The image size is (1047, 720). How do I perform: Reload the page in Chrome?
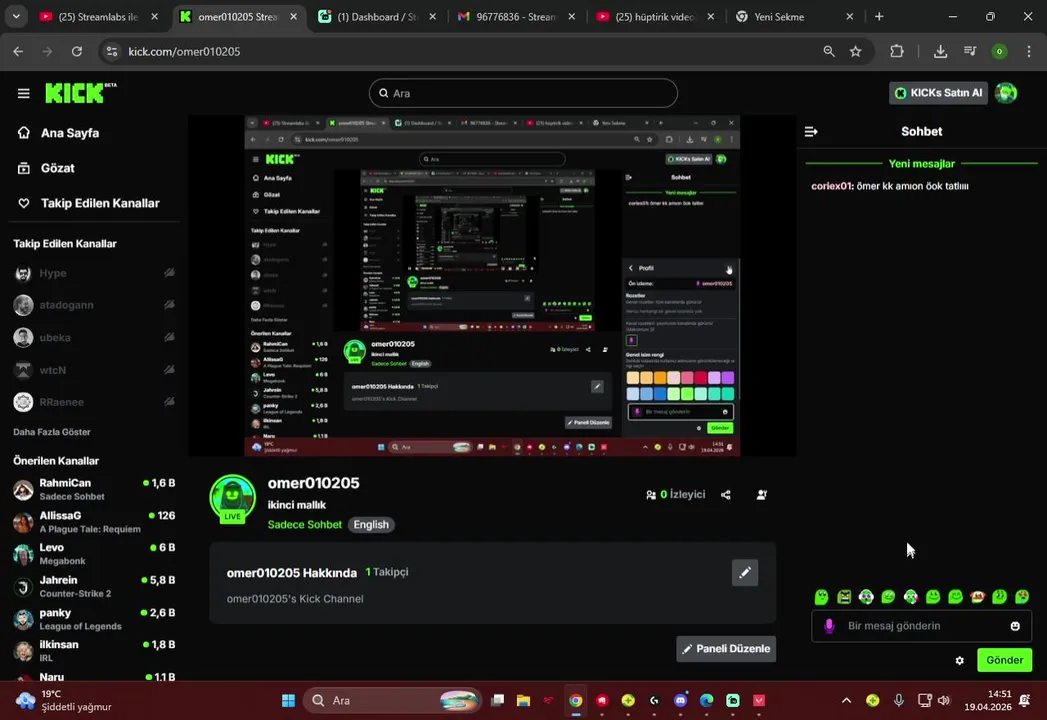(x=77, y=51)
